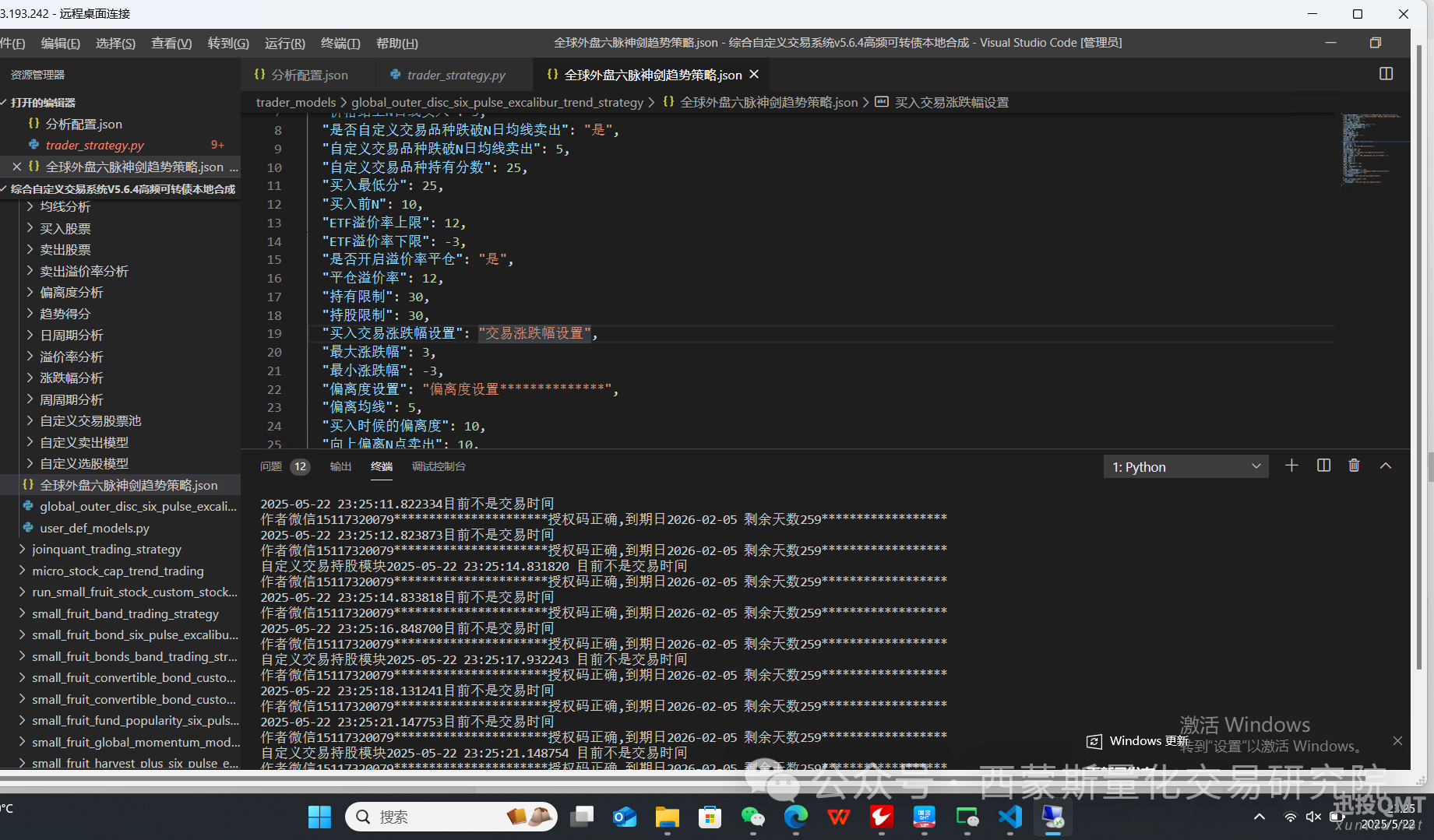This screenshot has width=1434, height=840.
Task: Collapse the 打开的编辑器 section
Action: [x=44, y=103]
